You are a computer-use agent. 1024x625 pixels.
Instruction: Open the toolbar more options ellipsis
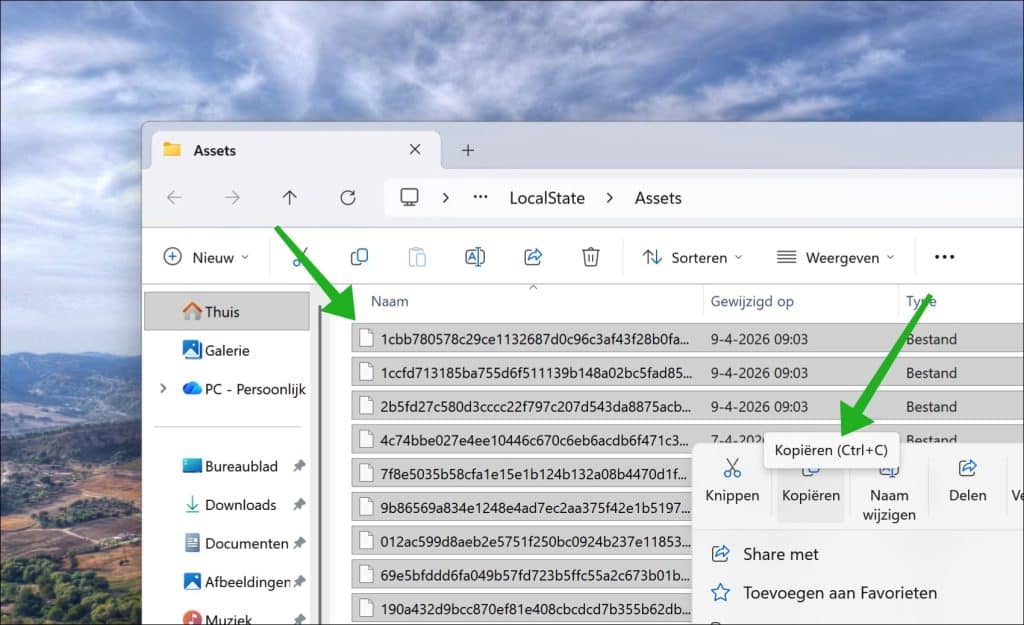point(944,257)
